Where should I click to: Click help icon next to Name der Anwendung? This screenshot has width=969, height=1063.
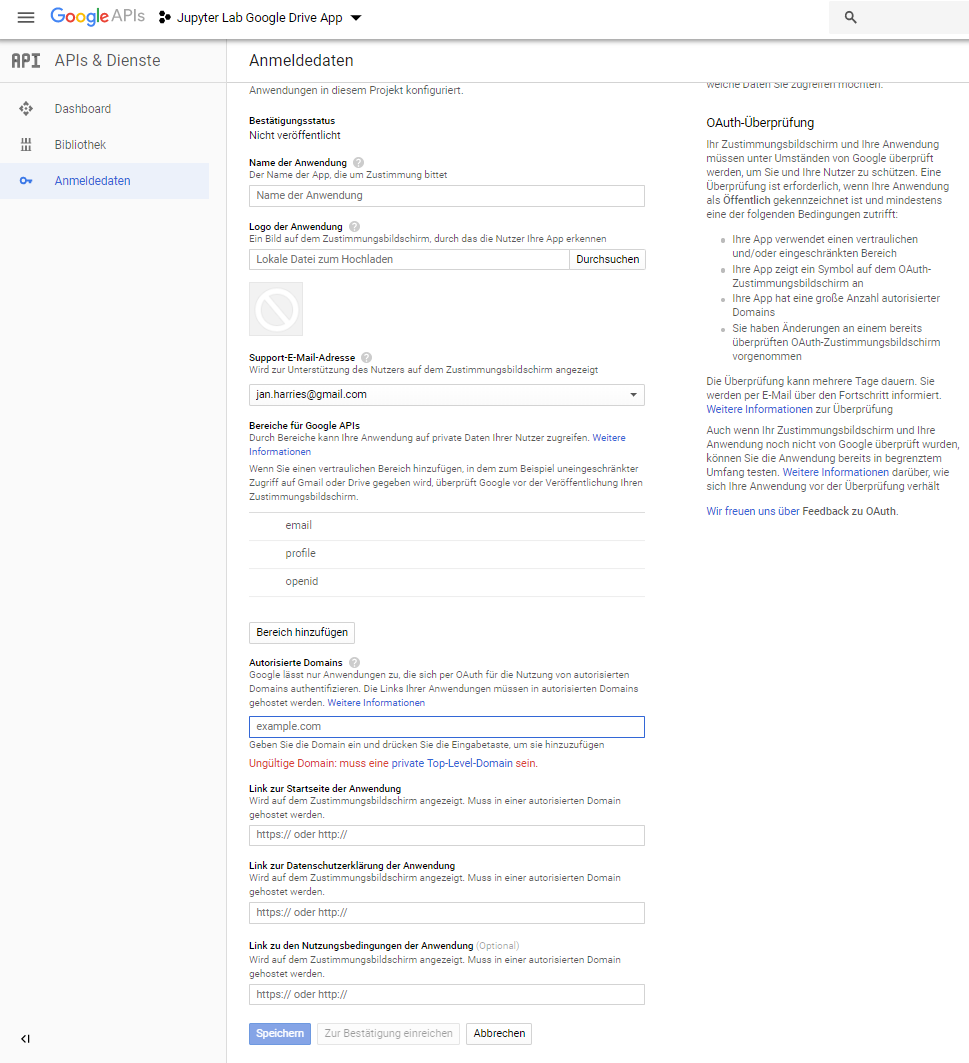point(359,163)
